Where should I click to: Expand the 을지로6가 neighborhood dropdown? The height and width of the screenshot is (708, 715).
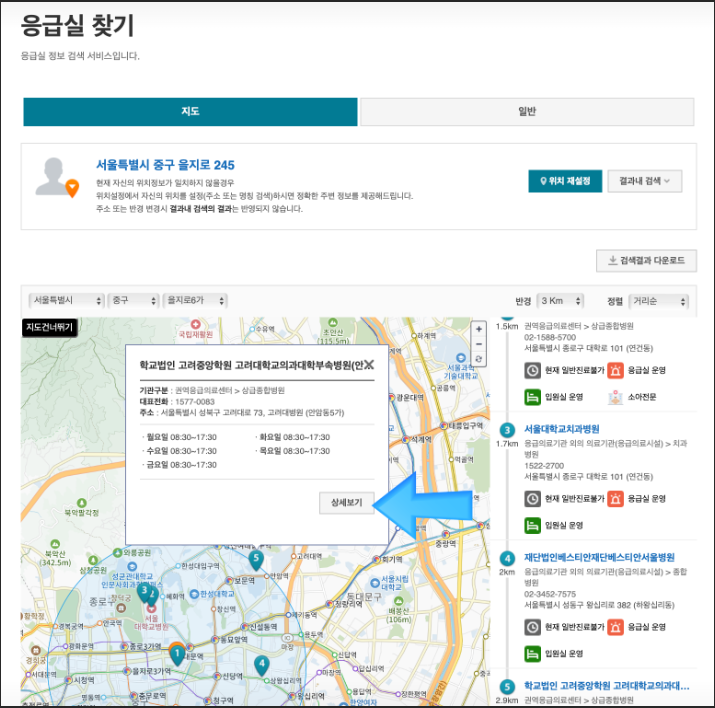click(x=196, y=300)
